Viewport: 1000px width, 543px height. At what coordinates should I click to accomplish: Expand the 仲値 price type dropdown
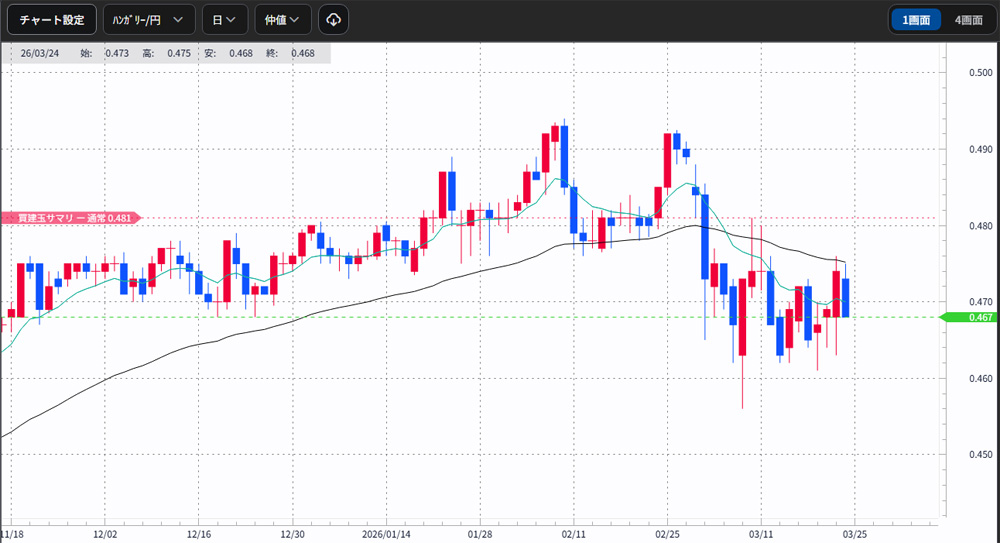coord(282,19)
